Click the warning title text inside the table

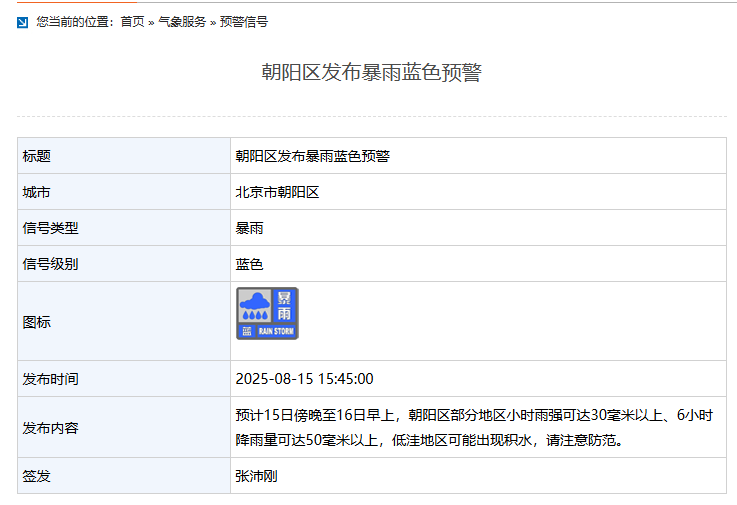(312, 156)
